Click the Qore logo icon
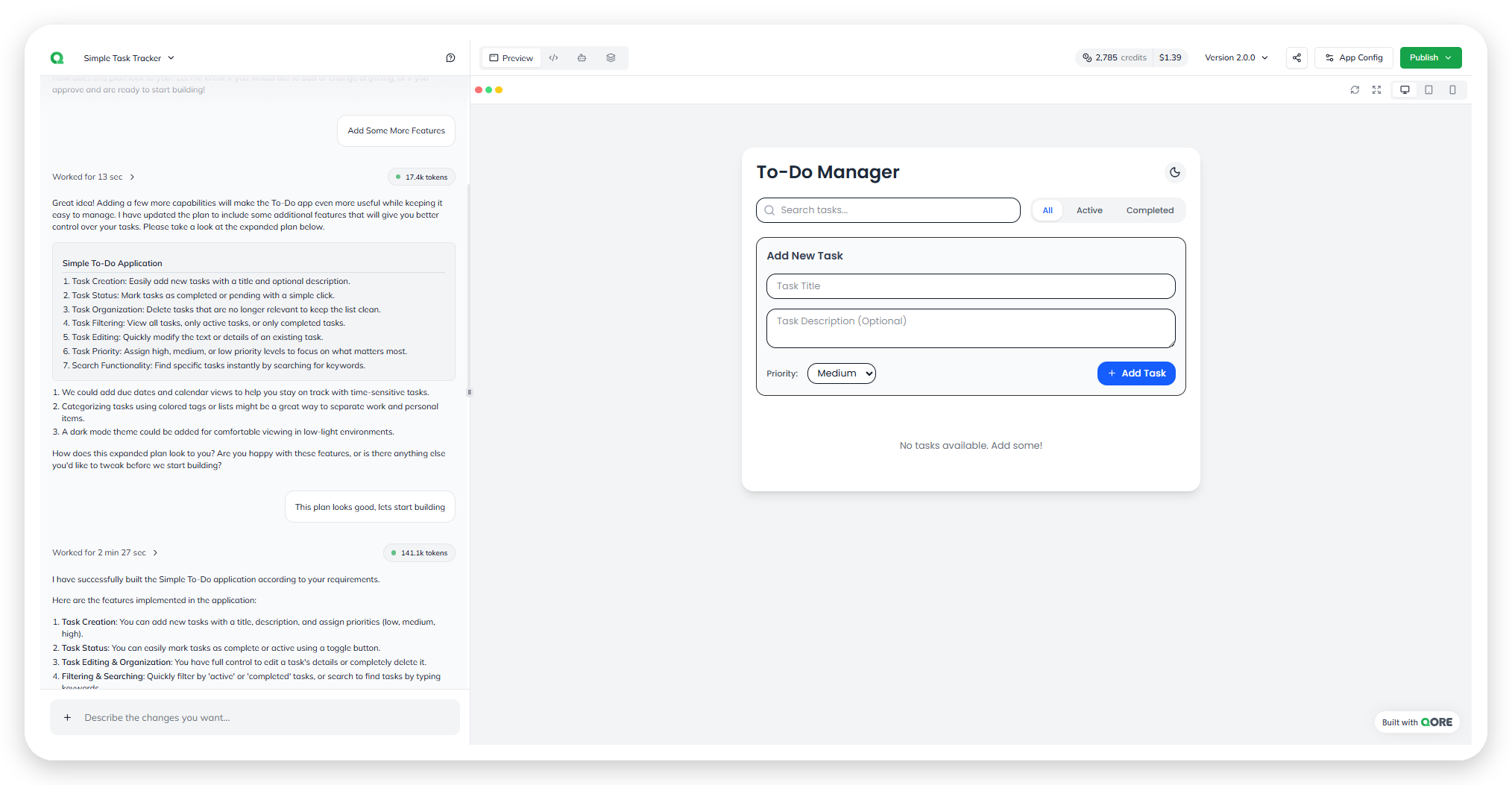This screenshot has width=1512, height=785. point(57,58)
